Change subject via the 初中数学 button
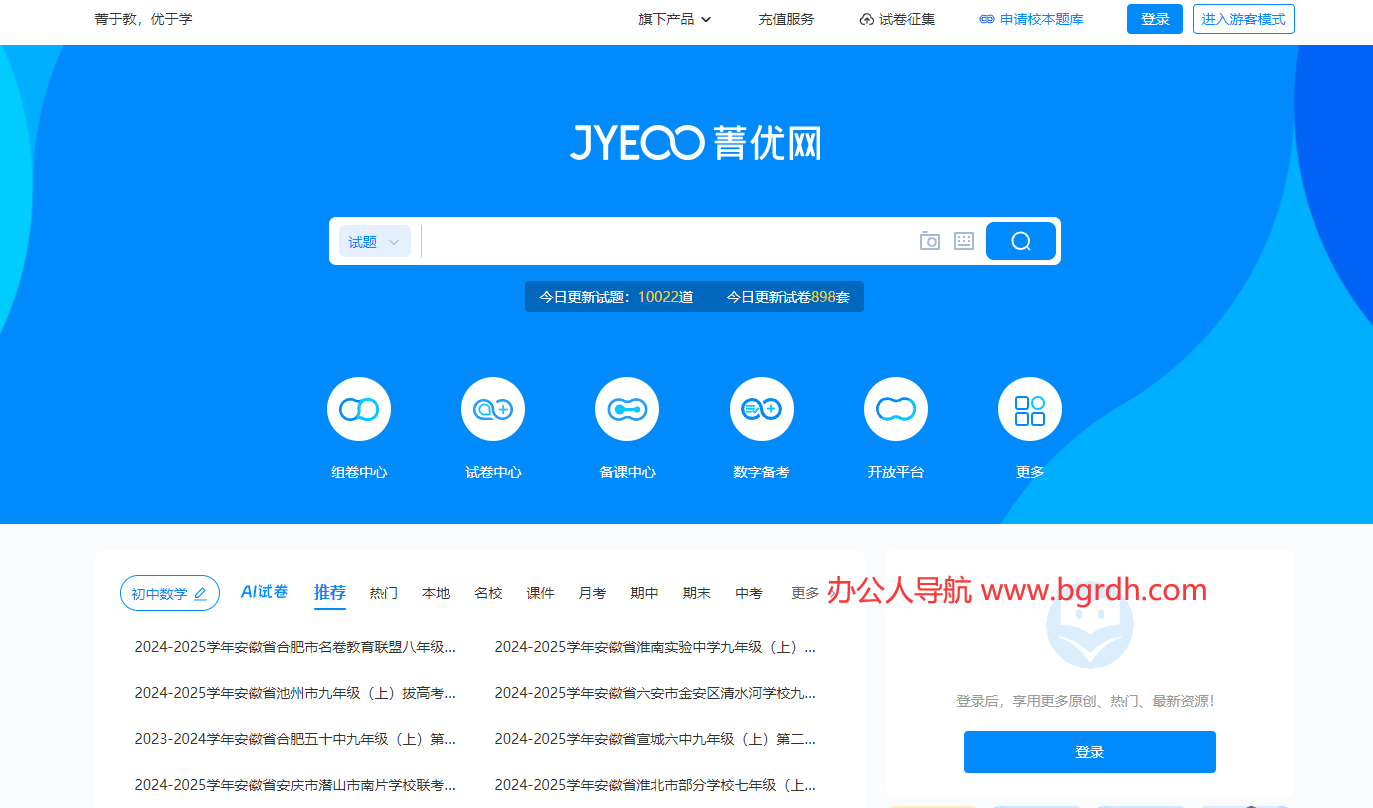 (170, 593)
